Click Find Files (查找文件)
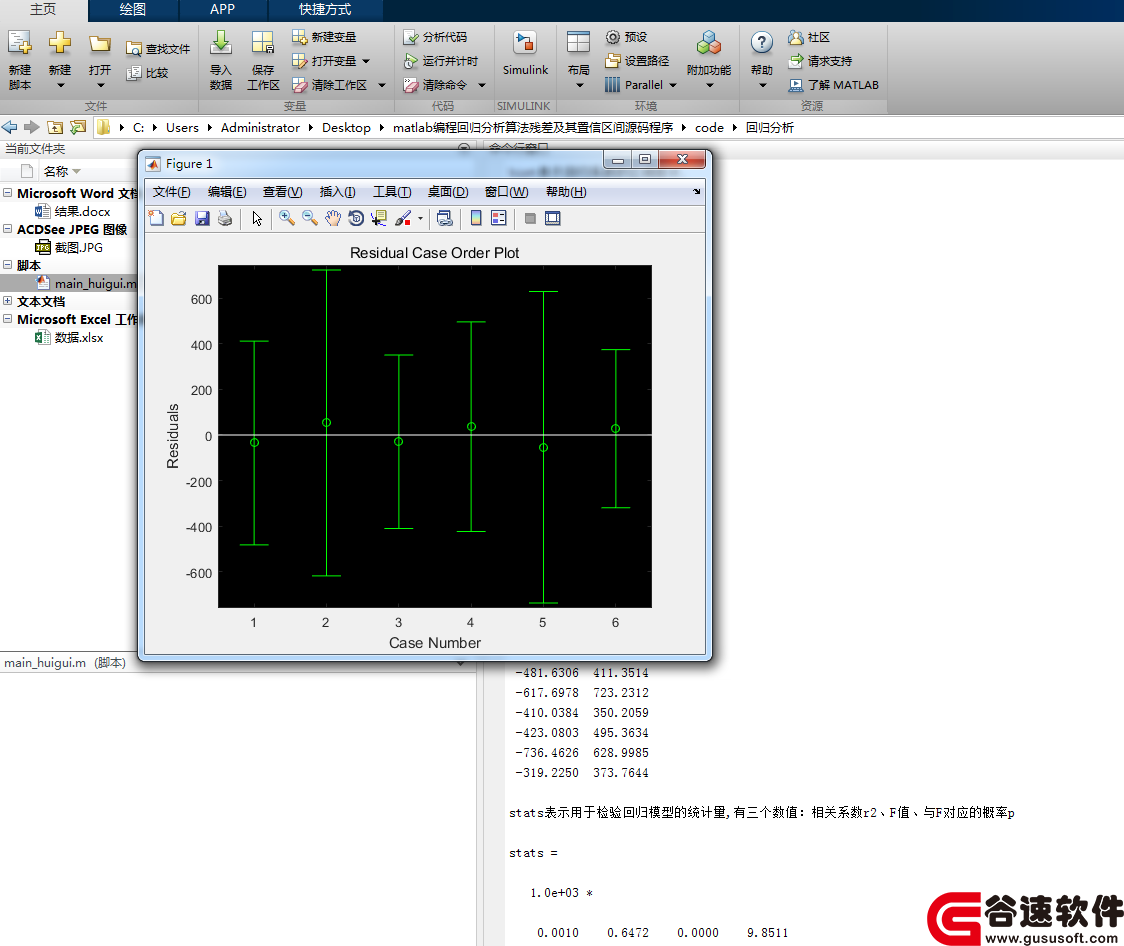The width and height of the screenshot is (1124, 946). point(158,49)
